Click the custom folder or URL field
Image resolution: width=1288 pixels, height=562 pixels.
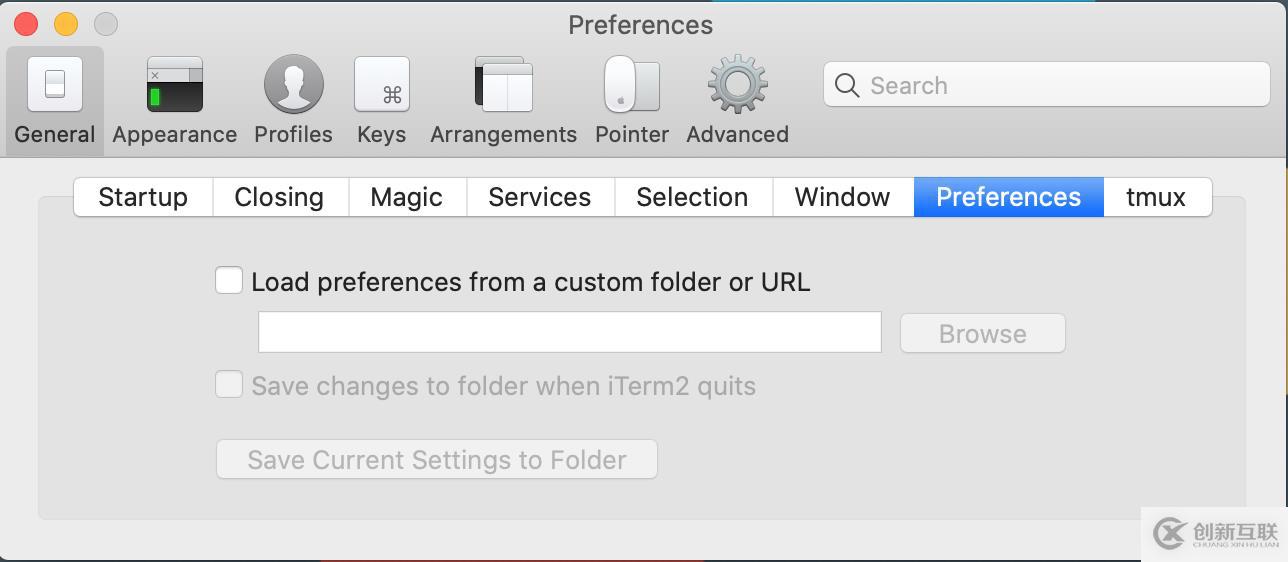point(569,333)
